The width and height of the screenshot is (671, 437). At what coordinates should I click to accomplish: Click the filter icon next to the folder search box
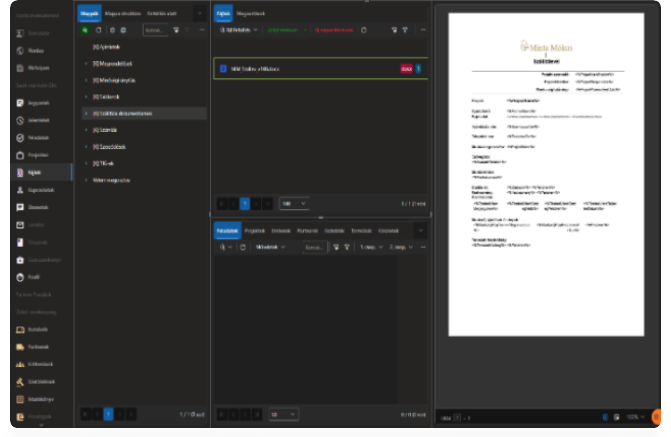click(x=176, y=30)
